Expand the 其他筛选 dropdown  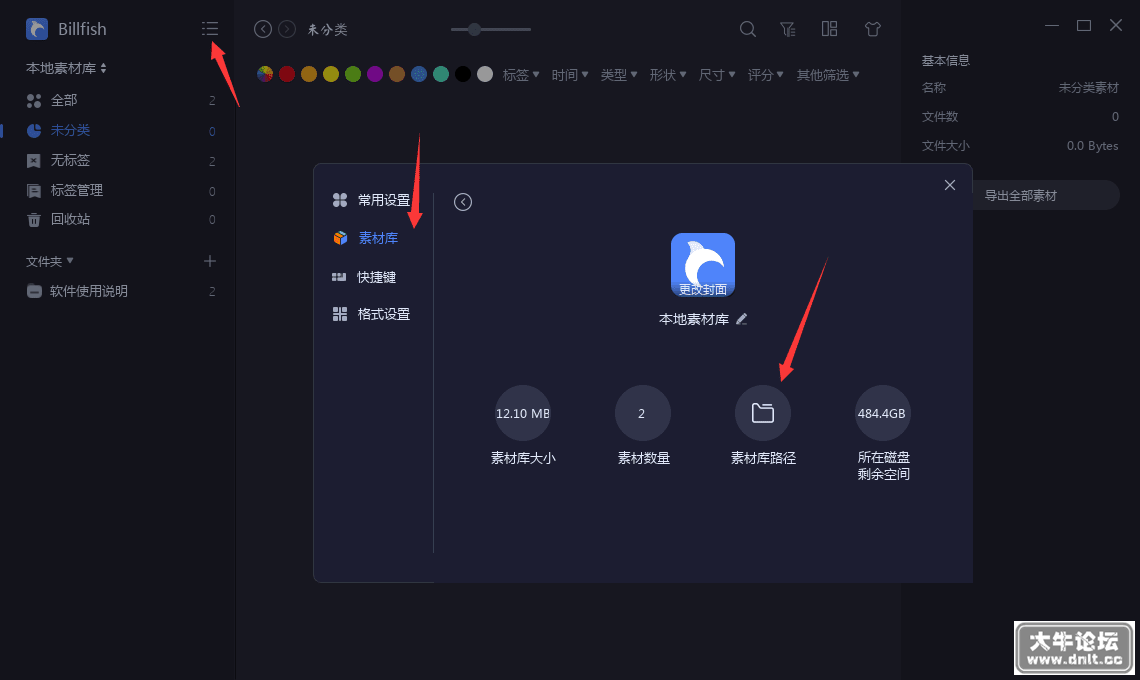(828, 75)
